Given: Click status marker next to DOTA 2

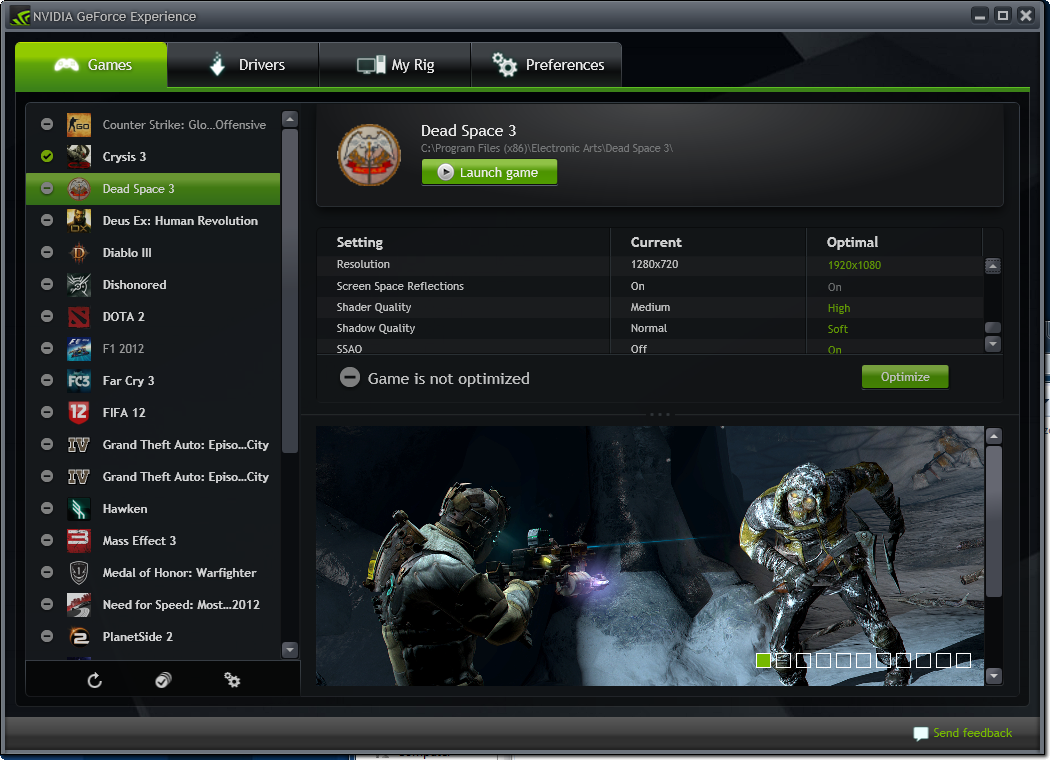Looking at the screenshot, I should [x=47, y=317].
